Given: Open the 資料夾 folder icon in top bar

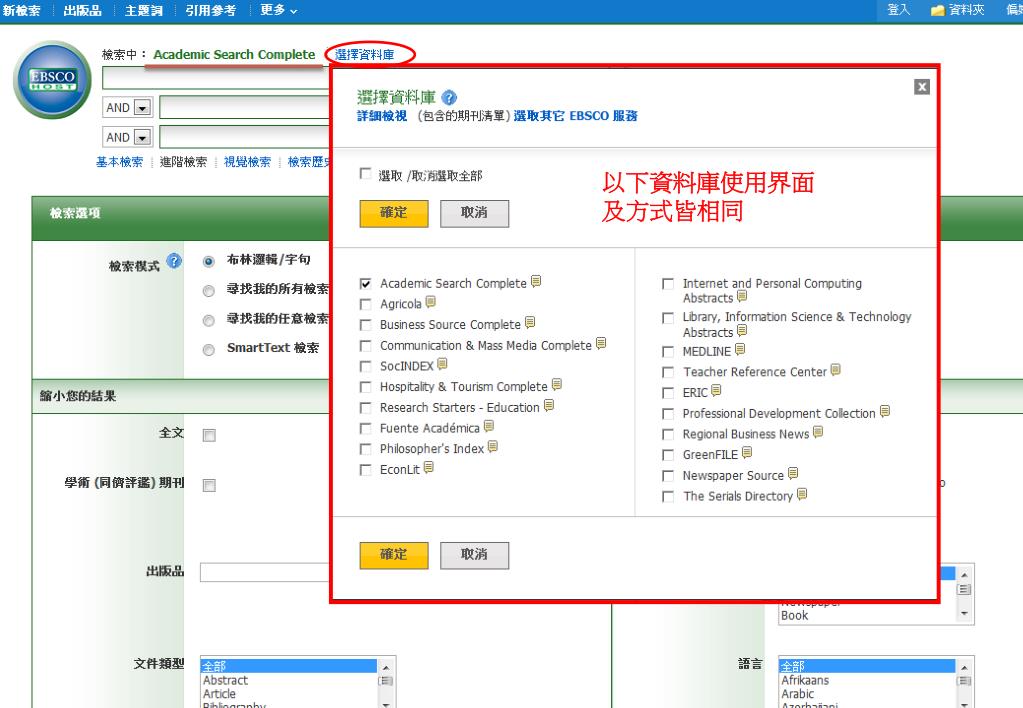Looking at the screenshot, I should [x=938, y=10].
